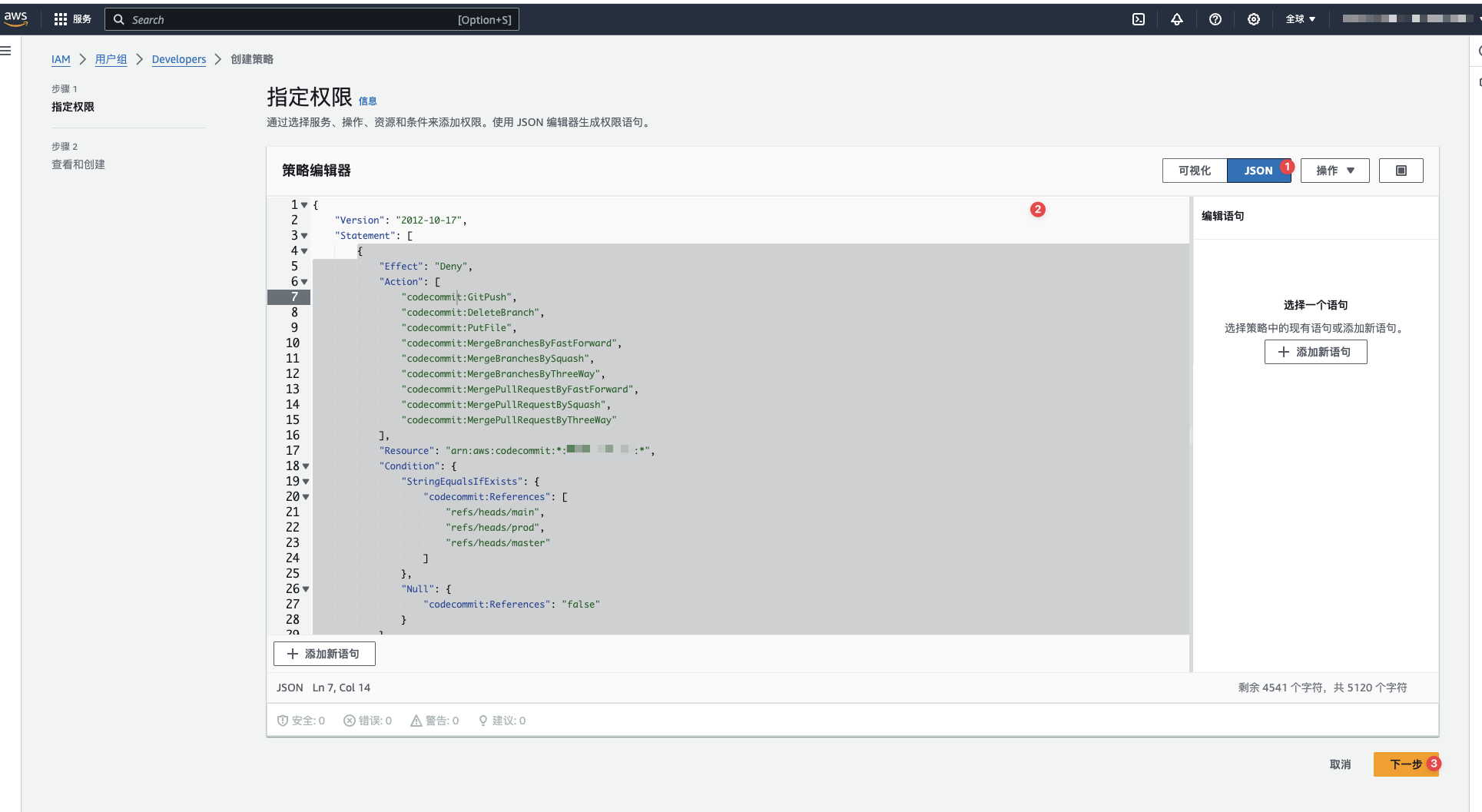Click the 取消 cancel button

1340,764
